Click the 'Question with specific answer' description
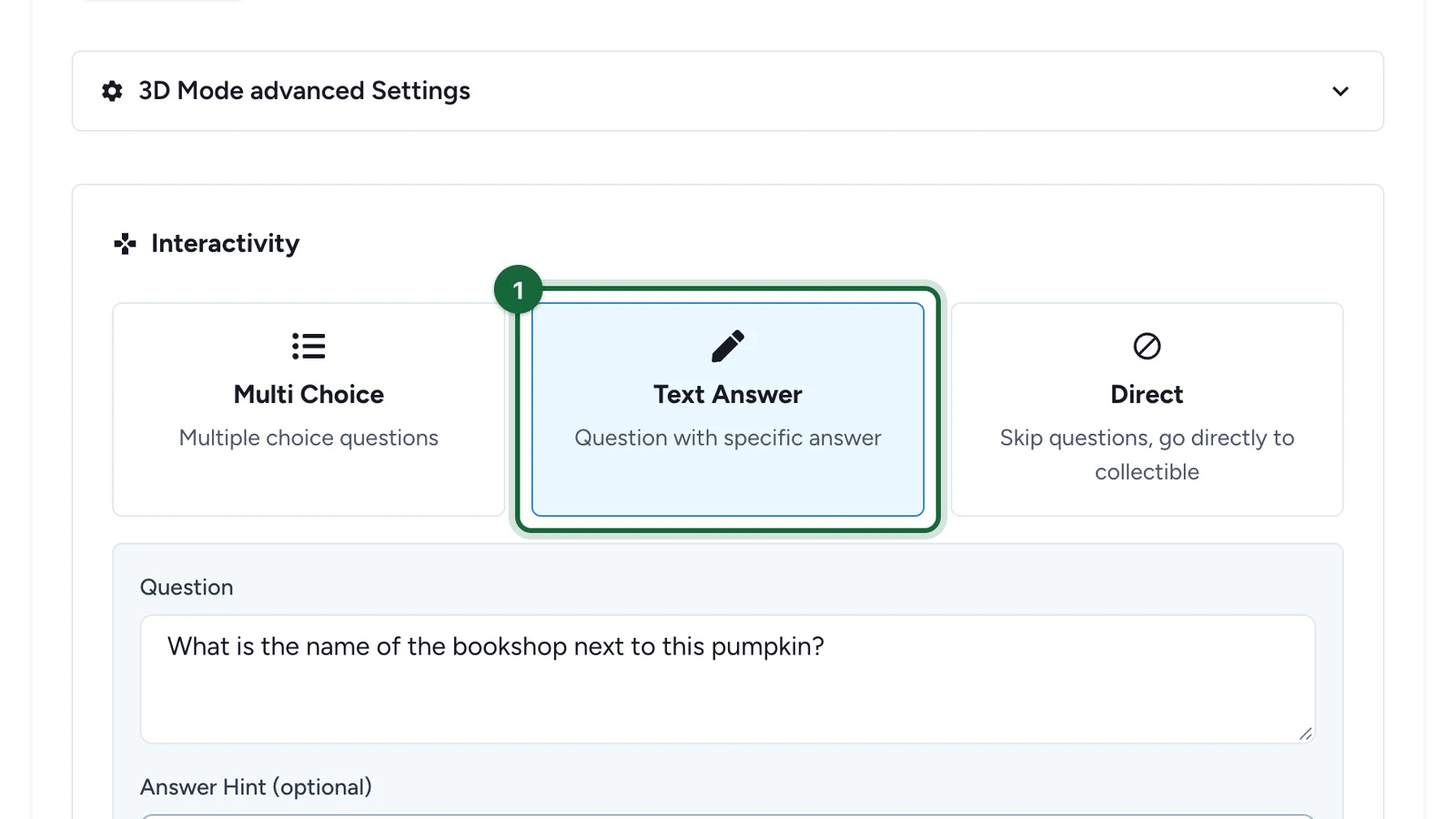 tap(728, 438)
